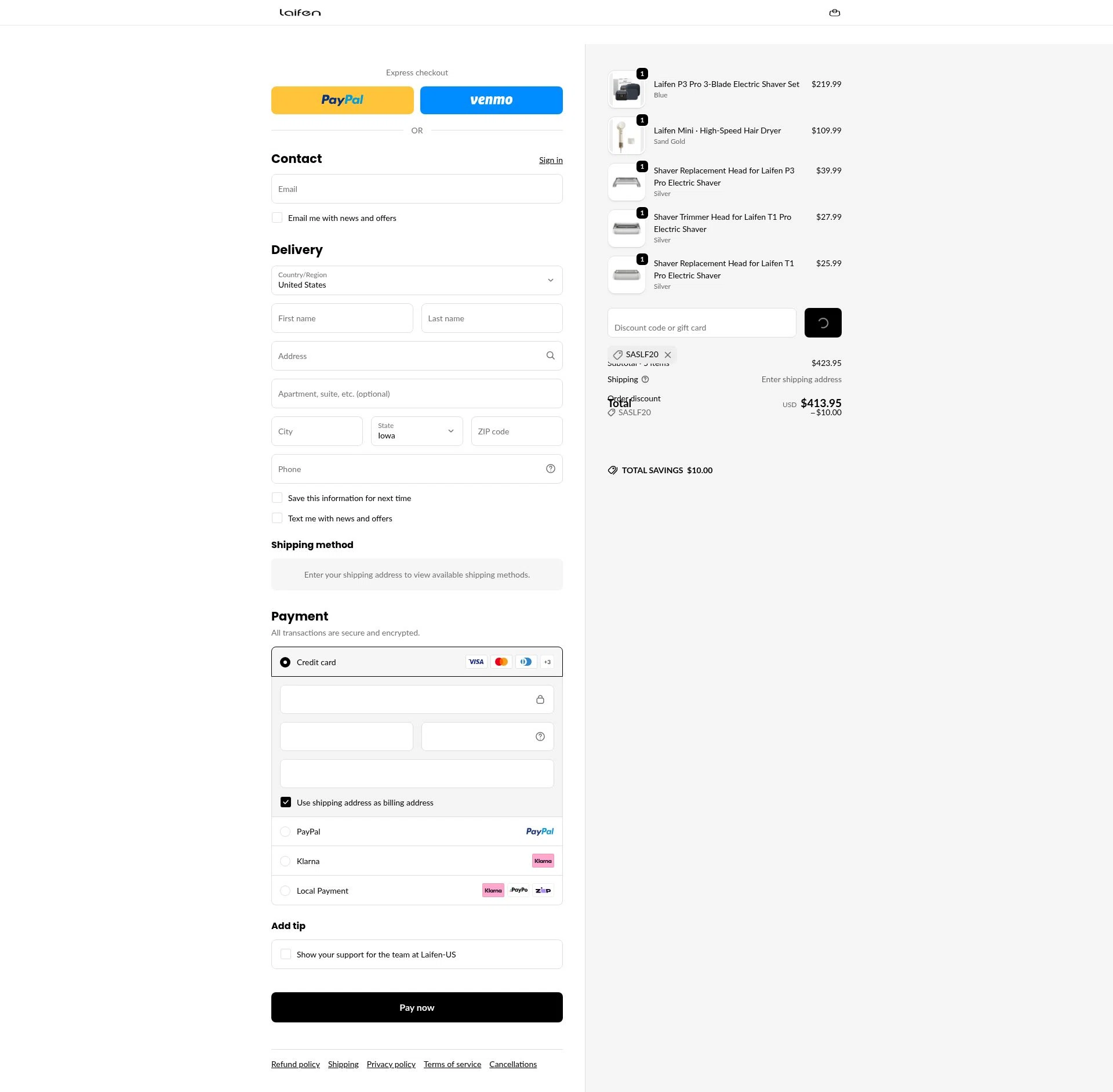Open the shopping bag icon in header
Screen dimensions: 1113x1092
834,13
